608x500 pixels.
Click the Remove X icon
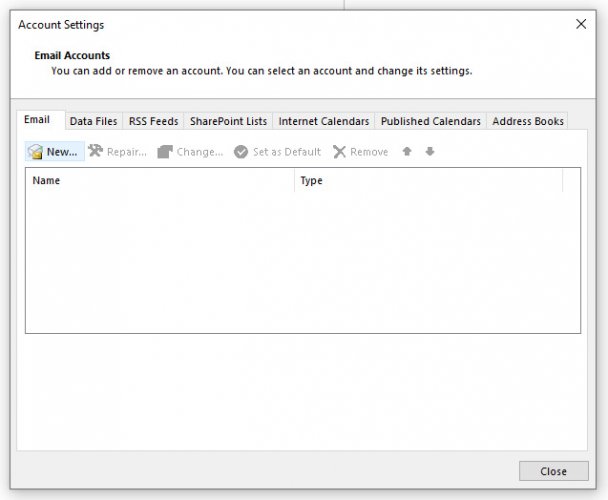[339, 152]
